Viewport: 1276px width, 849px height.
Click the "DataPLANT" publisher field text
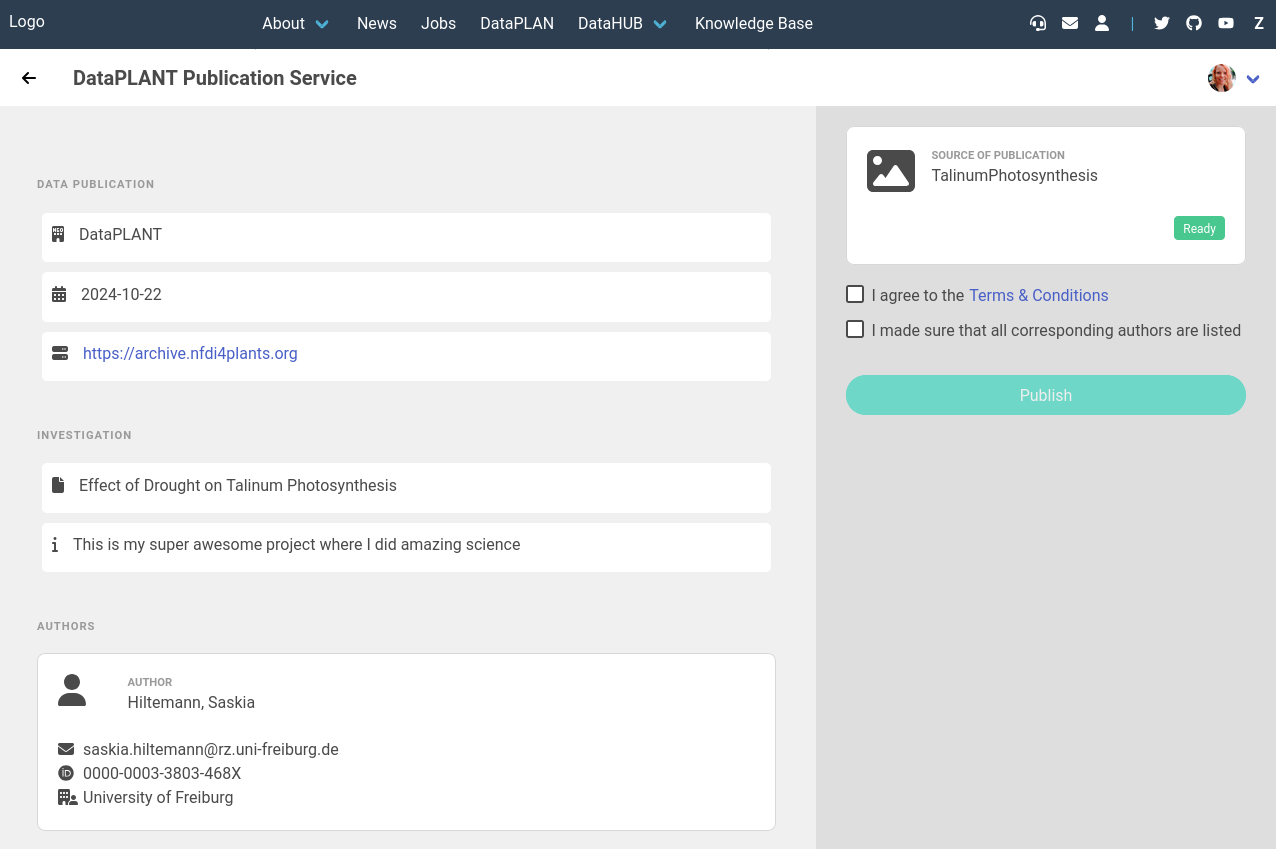click(120, 234)
